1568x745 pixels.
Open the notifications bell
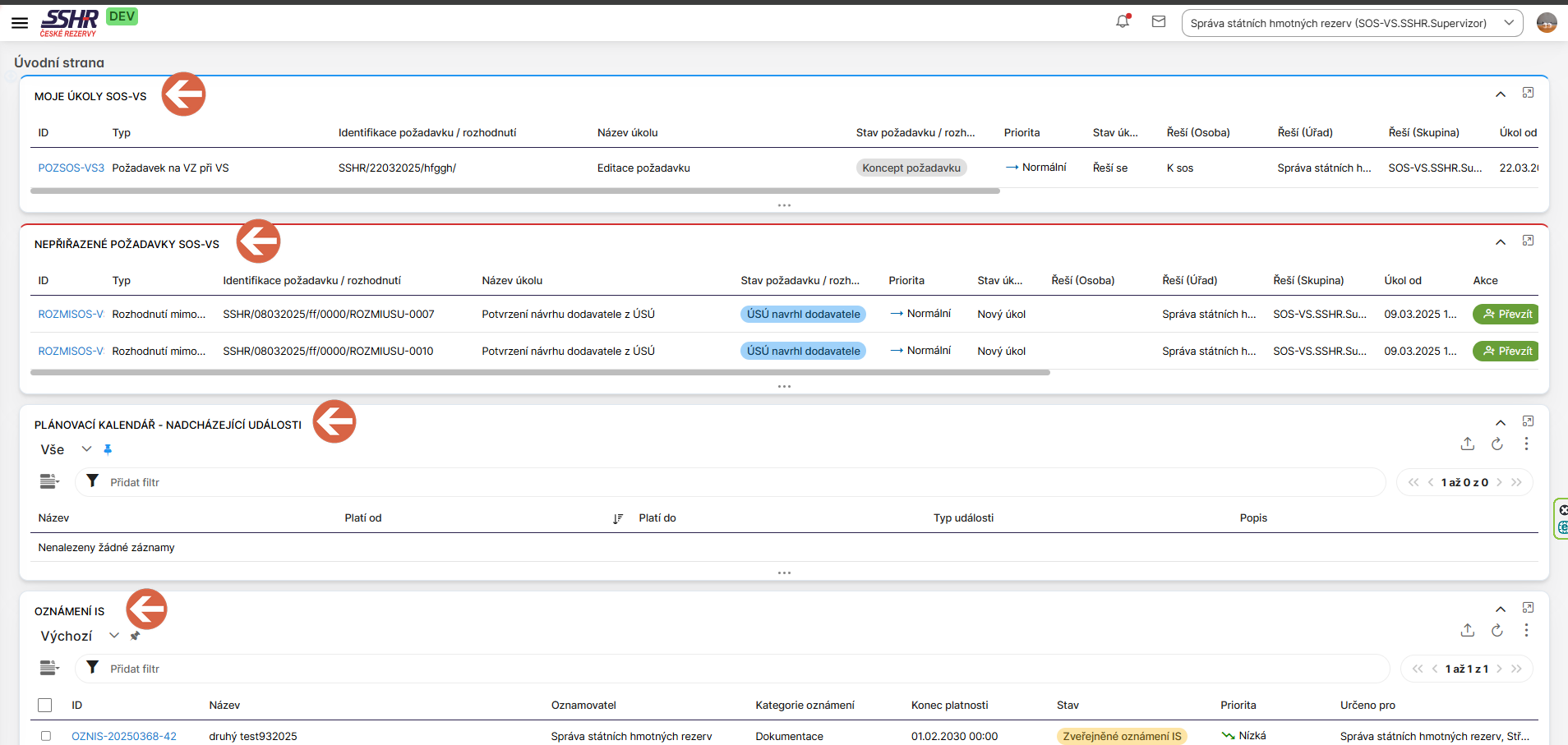tap(1123, 22)
